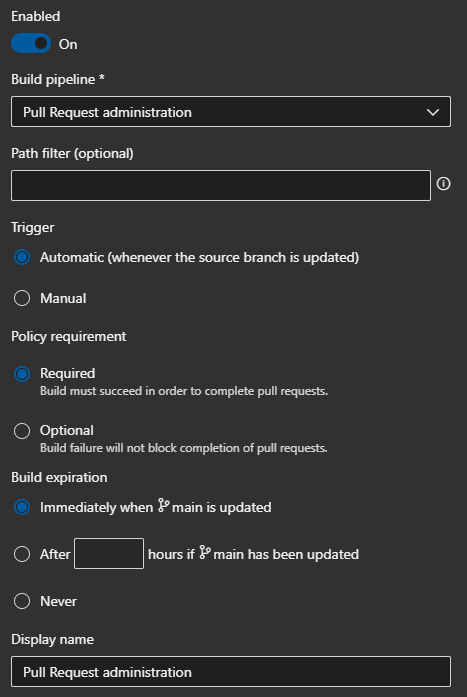
Task: Focus the expiration hours number box
Action: coord(109,553)
